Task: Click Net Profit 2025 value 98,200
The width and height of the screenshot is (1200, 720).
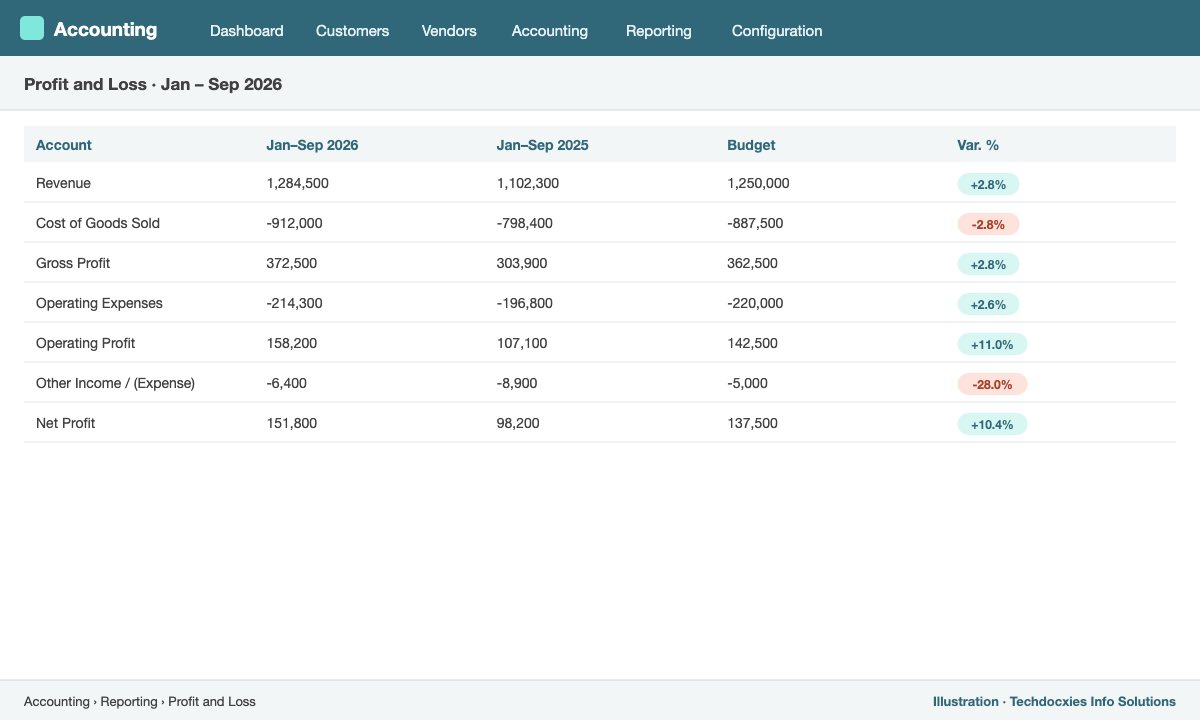Action: pyautogui.click(x=518, y=423)
